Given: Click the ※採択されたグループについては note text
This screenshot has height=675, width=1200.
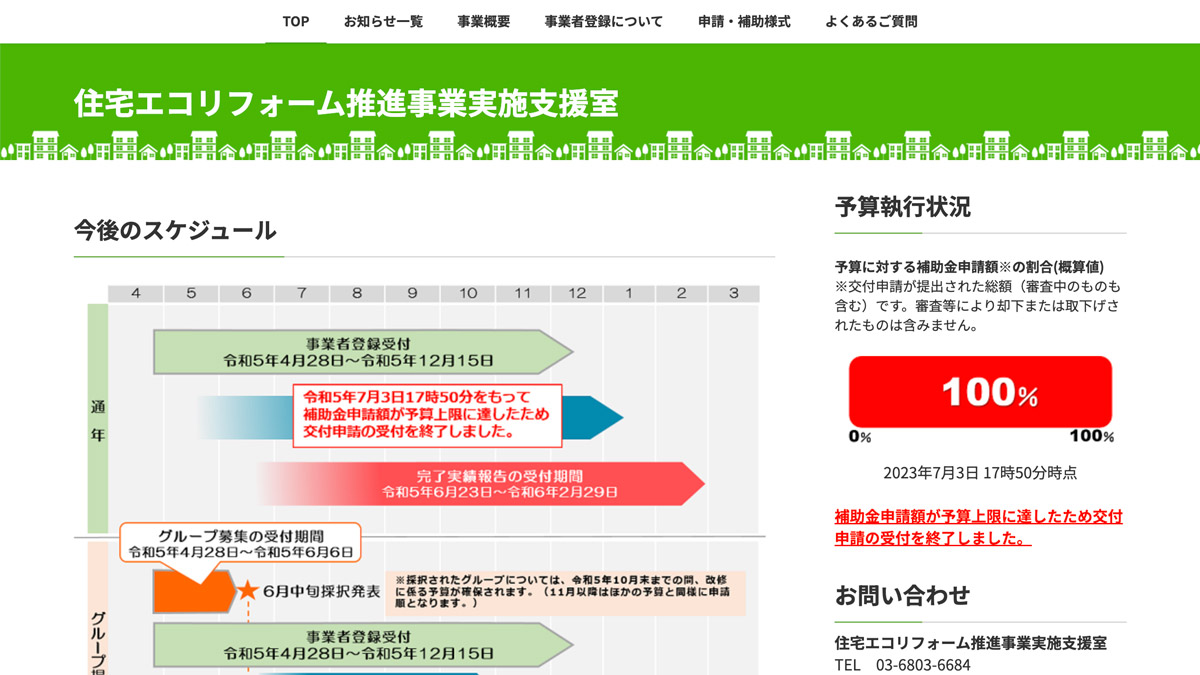Looking at the screenshot, I should point(566,592).
